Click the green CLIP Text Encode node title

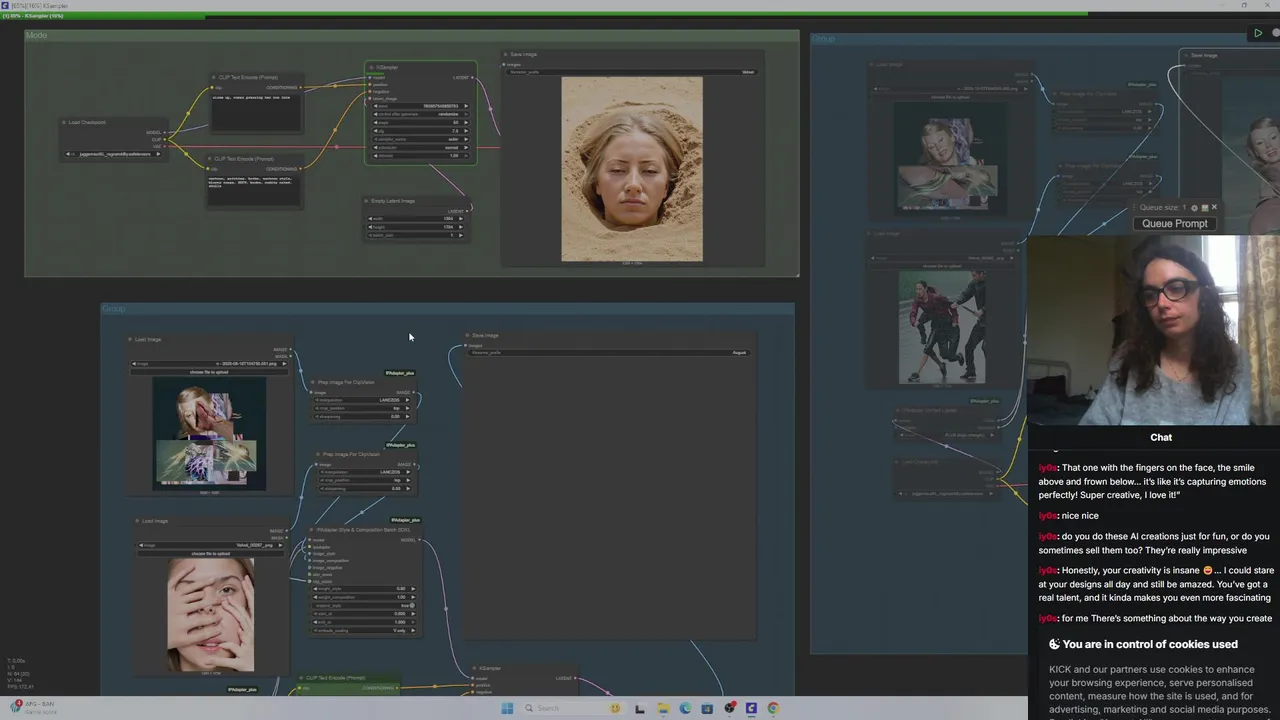tap(336, 678)
